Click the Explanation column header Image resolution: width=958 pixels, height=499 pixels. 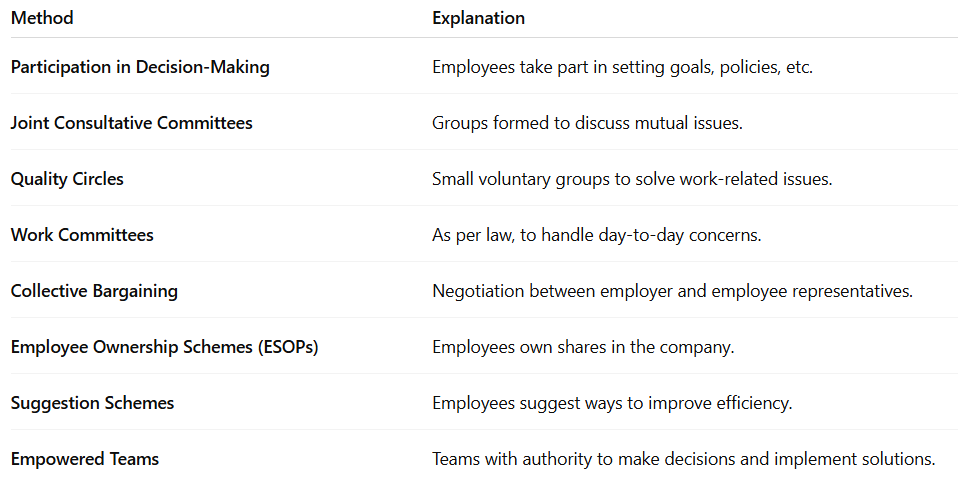click(478, 18)
